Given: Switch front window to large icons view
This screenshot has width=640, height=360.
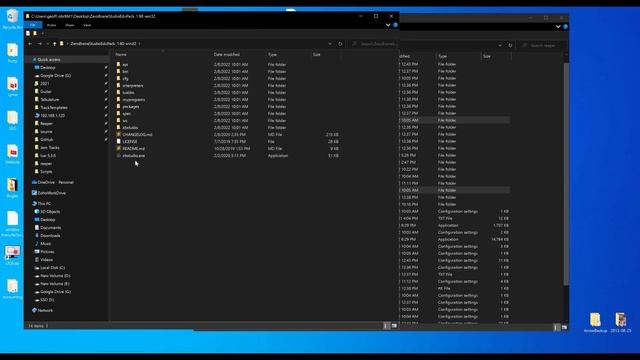Looking at the screenshot, I should coord(394,326).
